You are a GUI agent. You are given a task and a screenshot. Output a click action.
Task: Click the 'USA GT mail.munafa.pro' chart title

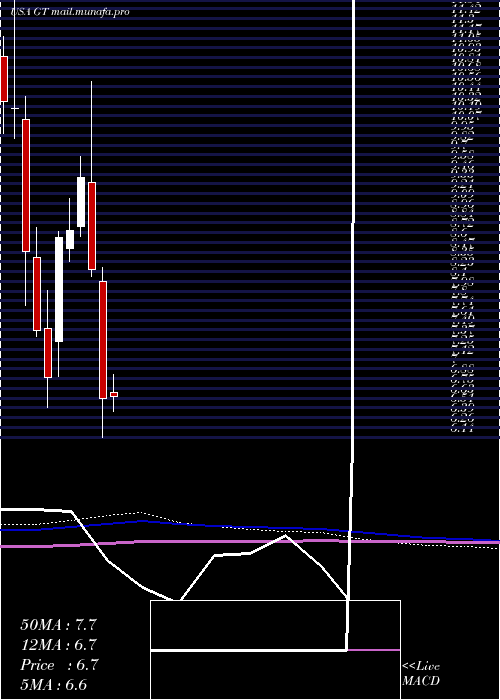70,12
